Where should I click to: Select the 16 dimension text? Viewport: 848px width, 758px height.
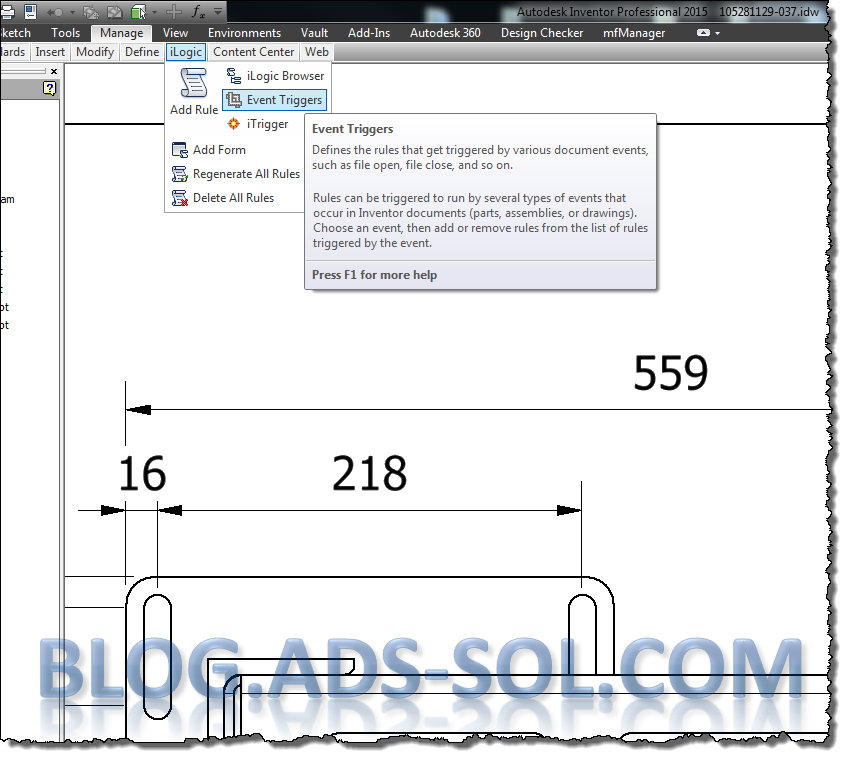point(142,473)
